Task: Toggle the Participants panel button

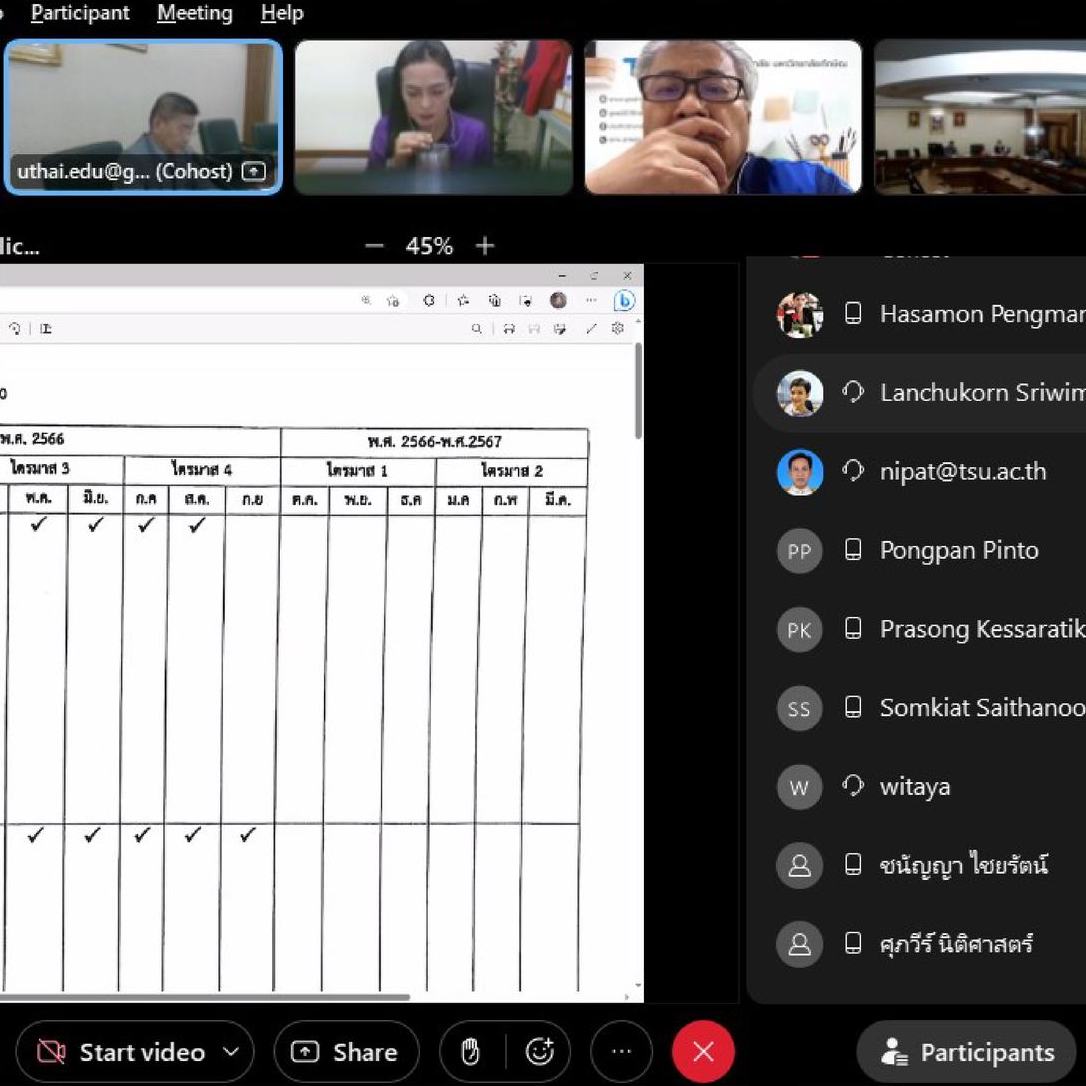Action: point(967,1051)
